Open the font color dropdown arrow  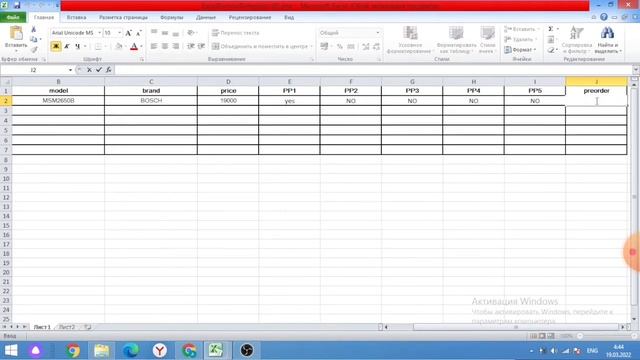pyautogui.click(x=141, y=47)
